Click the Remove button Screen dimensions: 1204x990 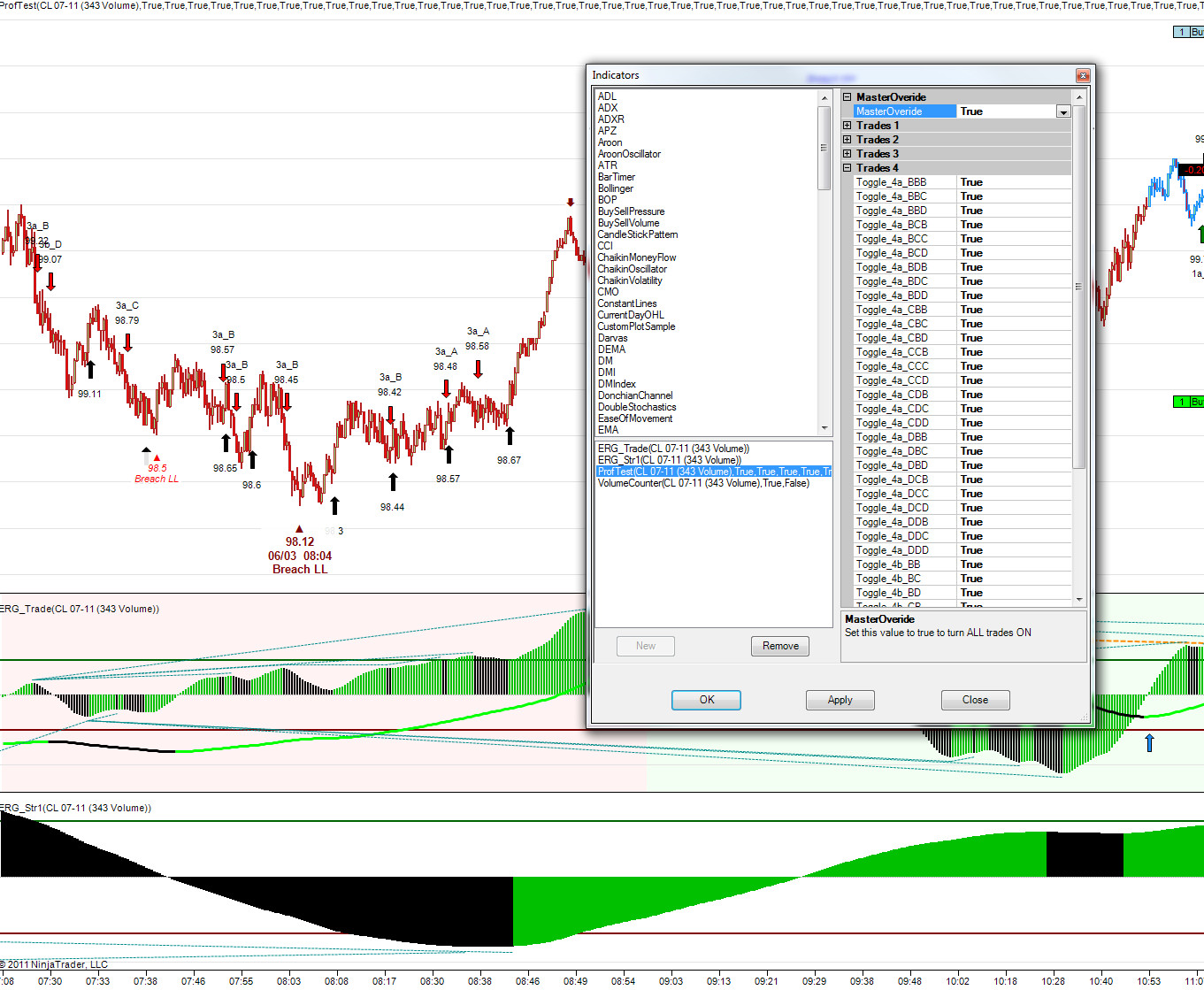point(780,646)
